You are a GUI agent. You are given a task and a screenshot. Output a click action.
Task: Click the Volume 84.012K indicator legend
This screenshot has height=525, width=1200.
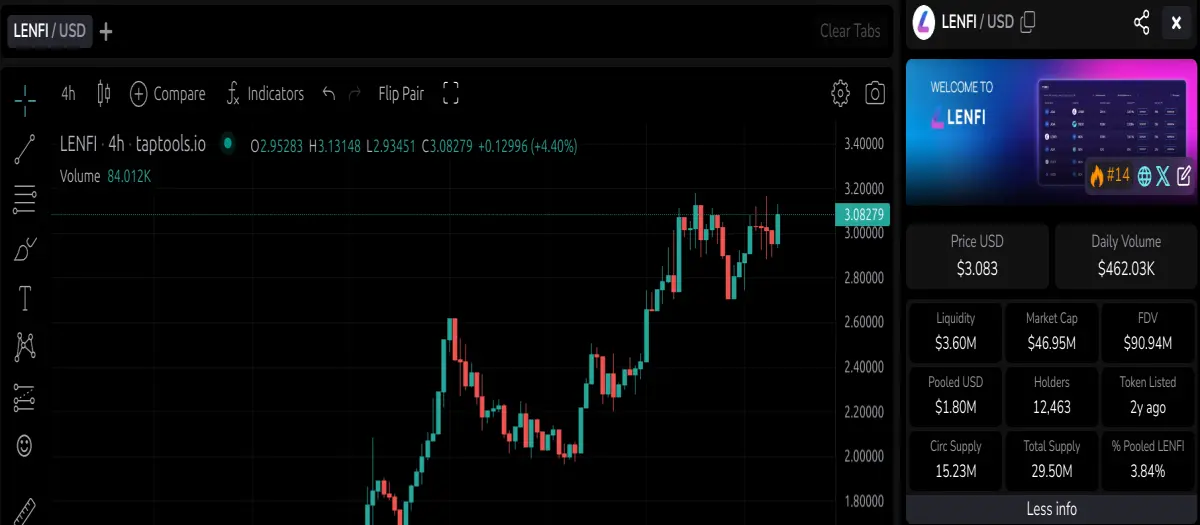[105, 176]
